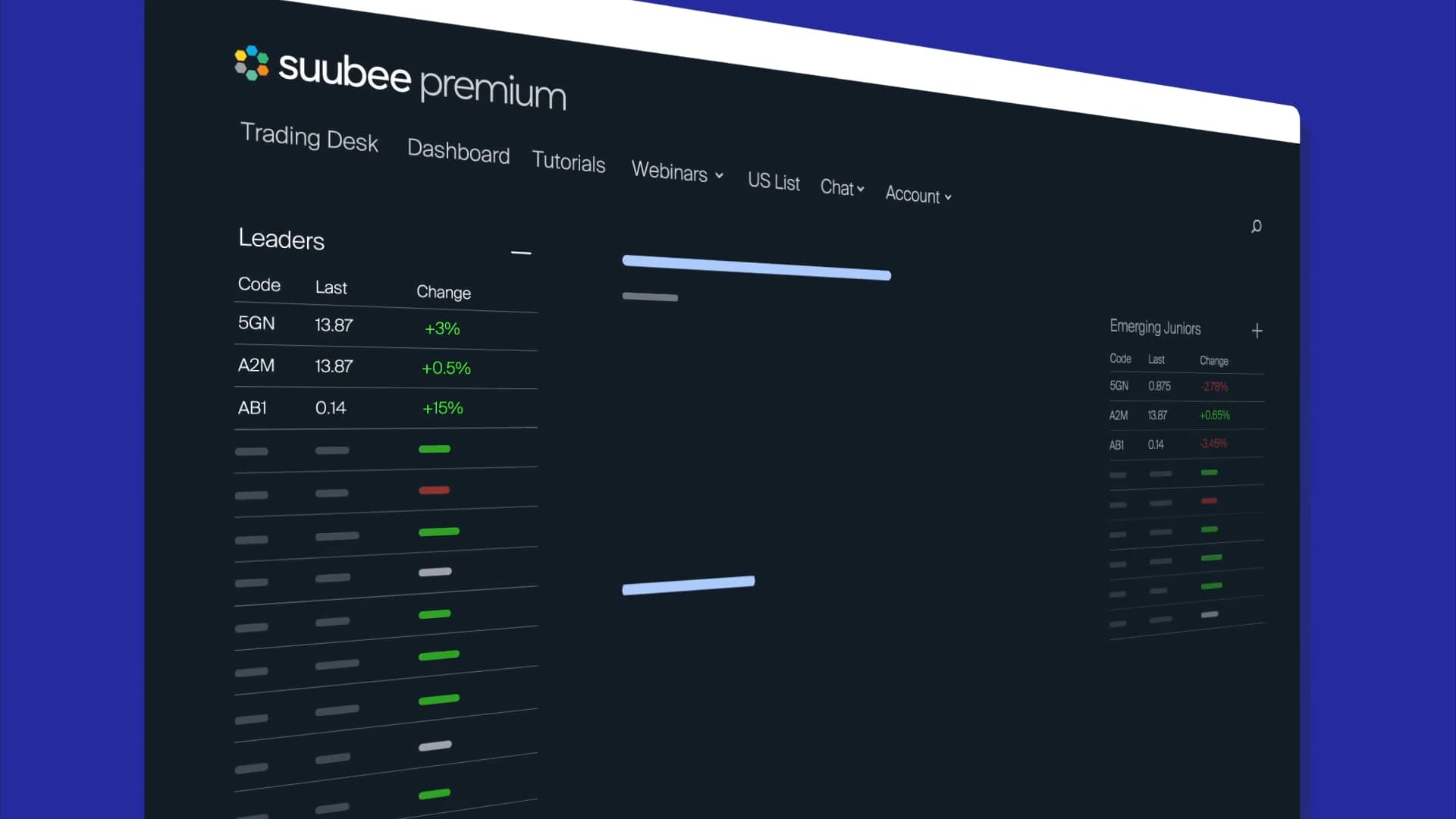Go to the Tutorials section

tap(569, 162)
